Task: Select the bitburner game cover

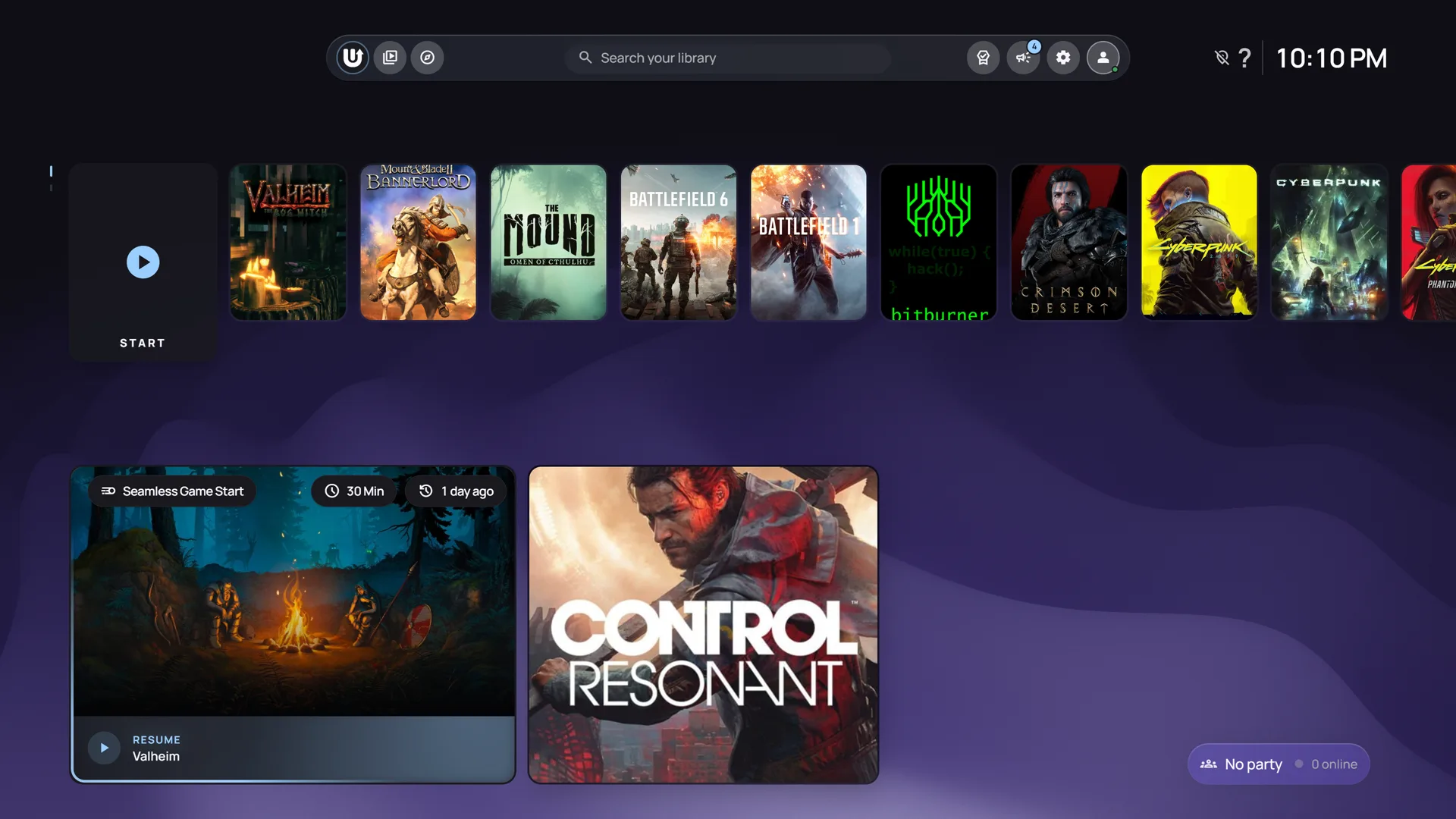Action: click(939, 243)
